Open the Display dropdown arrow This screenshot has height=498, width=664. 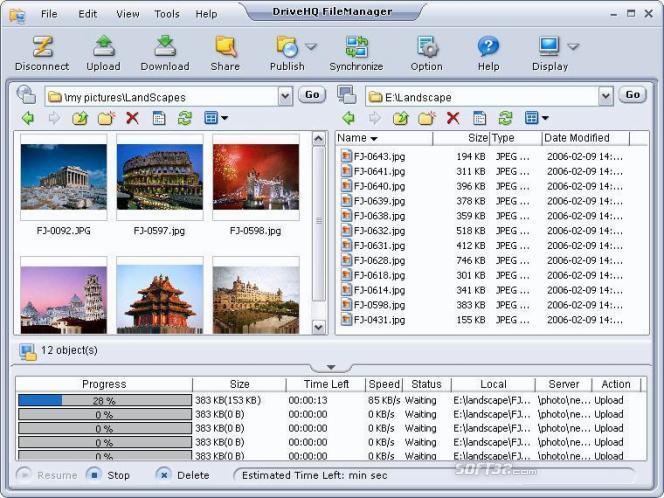click(573, 46)
